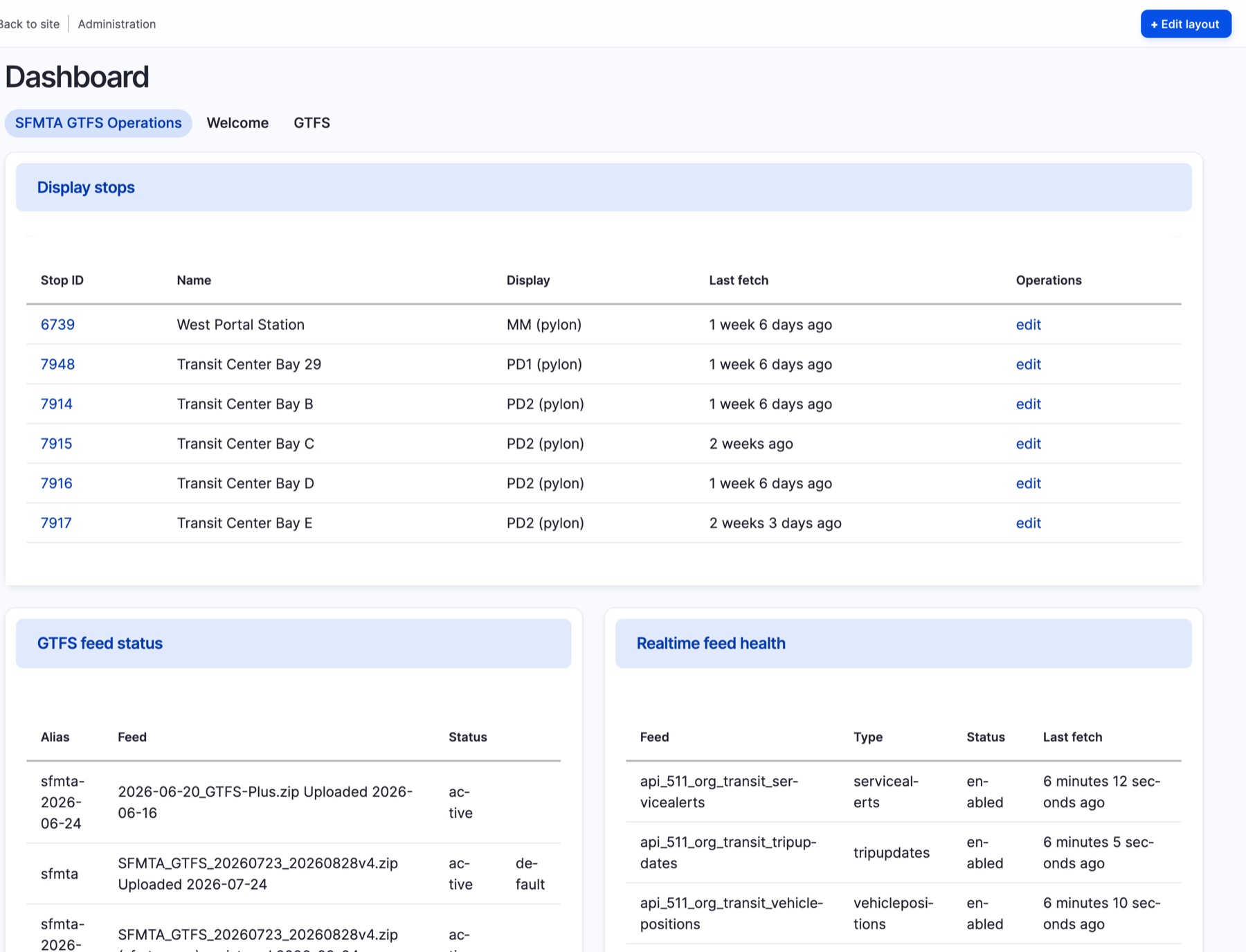Screen dimensions: 1246x952
Task: Click the Operations column header
Action: tap(1049, 280)
